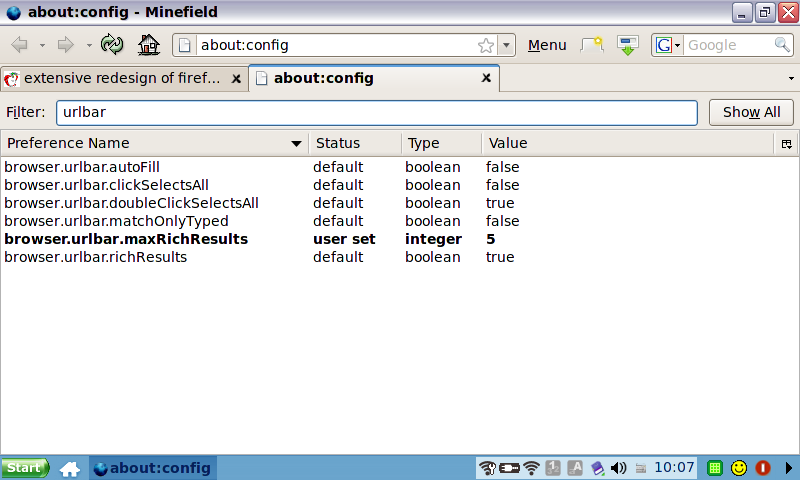
Task: Click the Google search field
Action: 729,45
